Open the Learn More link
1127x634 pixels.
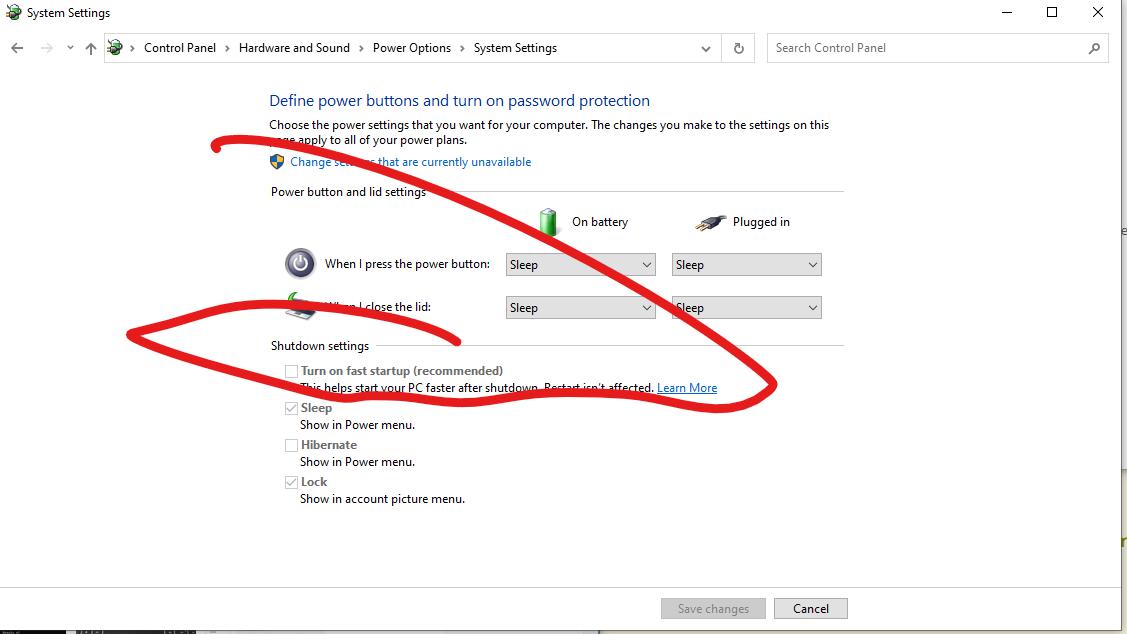pos(686,387)
